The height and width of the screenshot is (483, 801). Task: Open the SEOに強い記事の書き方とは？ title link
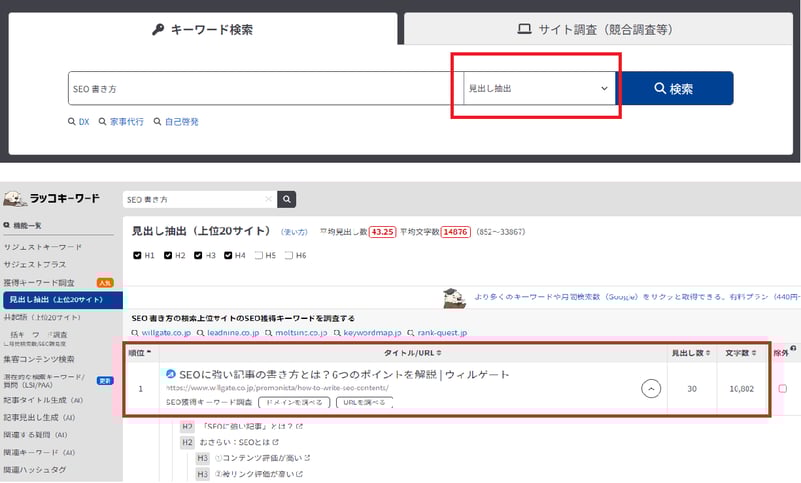tap(344, 375)
